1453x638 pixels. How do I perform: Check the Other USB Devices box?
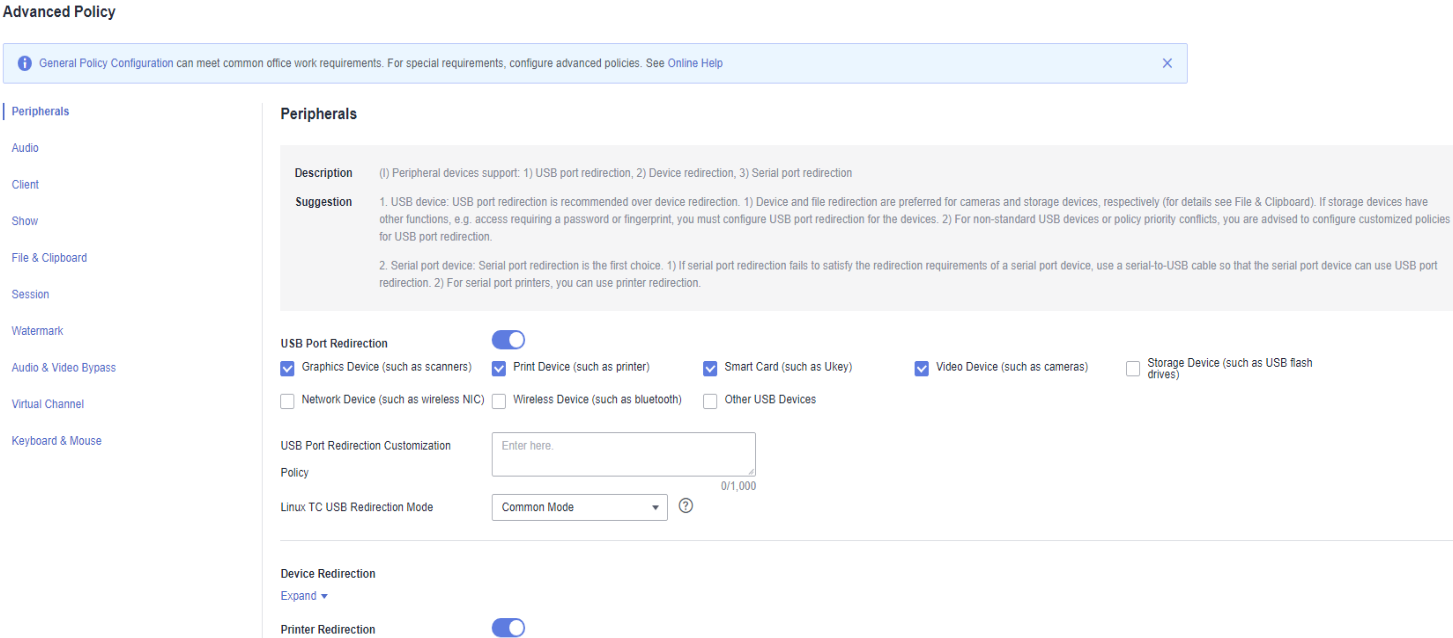(x=710, y=401)
